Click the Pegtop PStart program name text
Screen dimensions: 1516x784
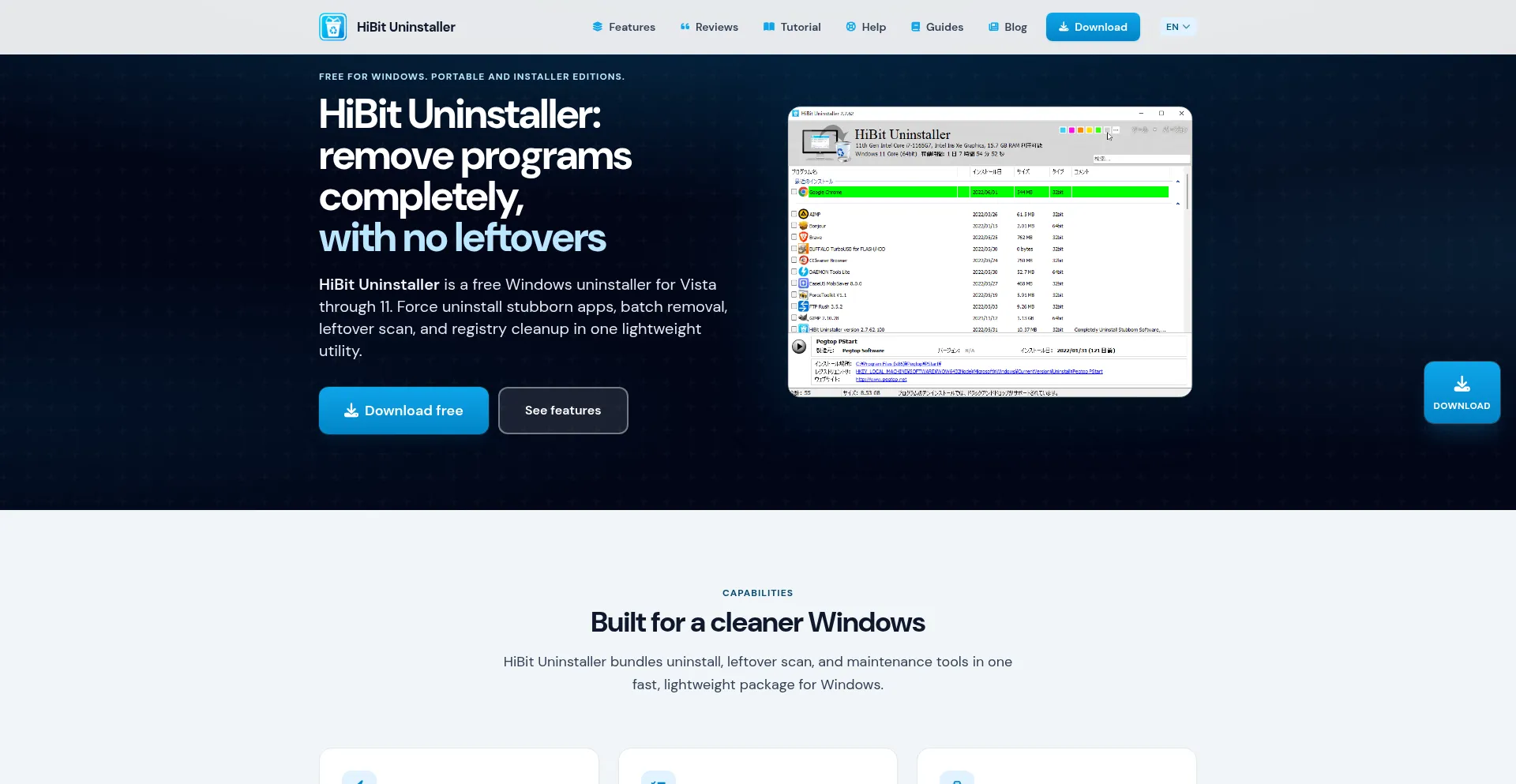tap(836, 342)
